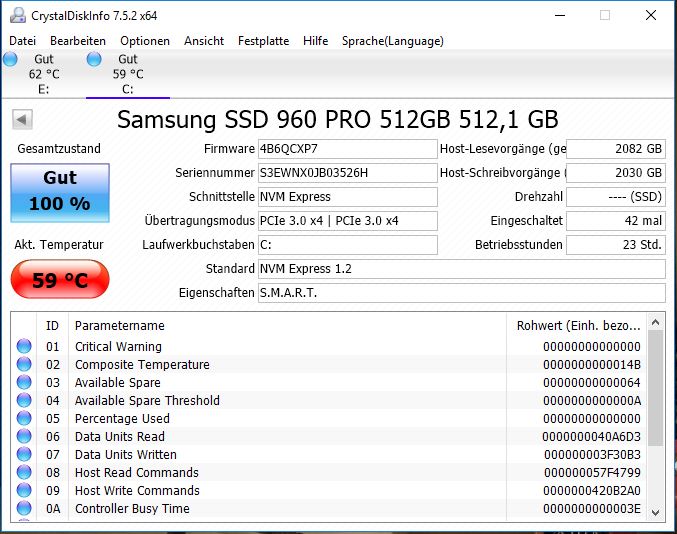The height and width of the screenshot is (534, 677).
Task: Click raw value 0000000040A6D3
Action: [x=592, y=436]
